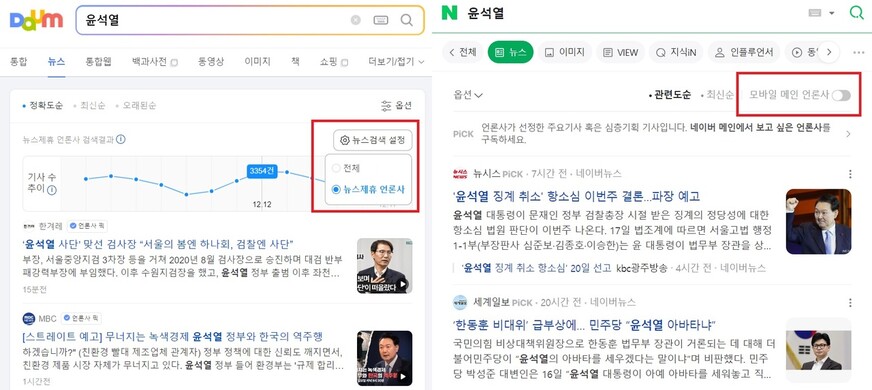Screen dimensions: 872x390
Task: Clear the Daum search box text
Action: coord(355,20)
